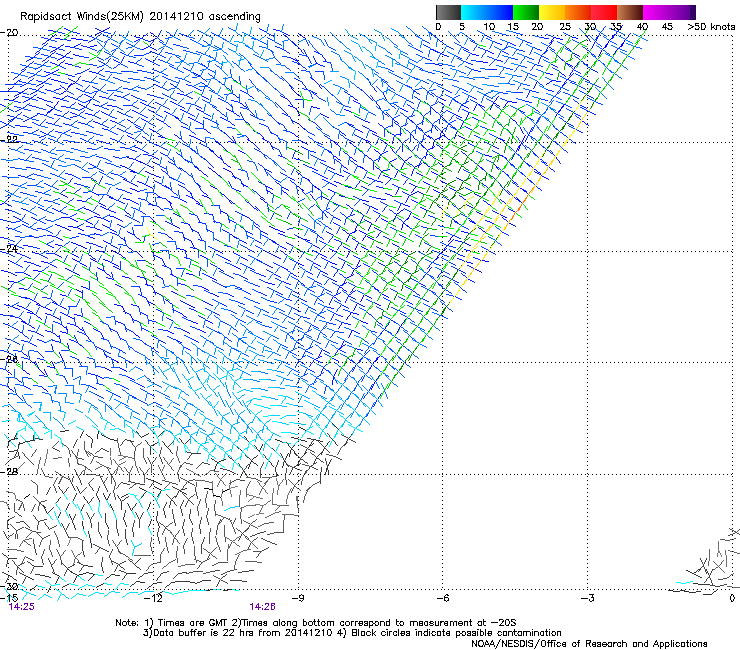Screen dimensions: 740x650
Task: Click the -28 latitude axis label
Action: pos(9,472)
